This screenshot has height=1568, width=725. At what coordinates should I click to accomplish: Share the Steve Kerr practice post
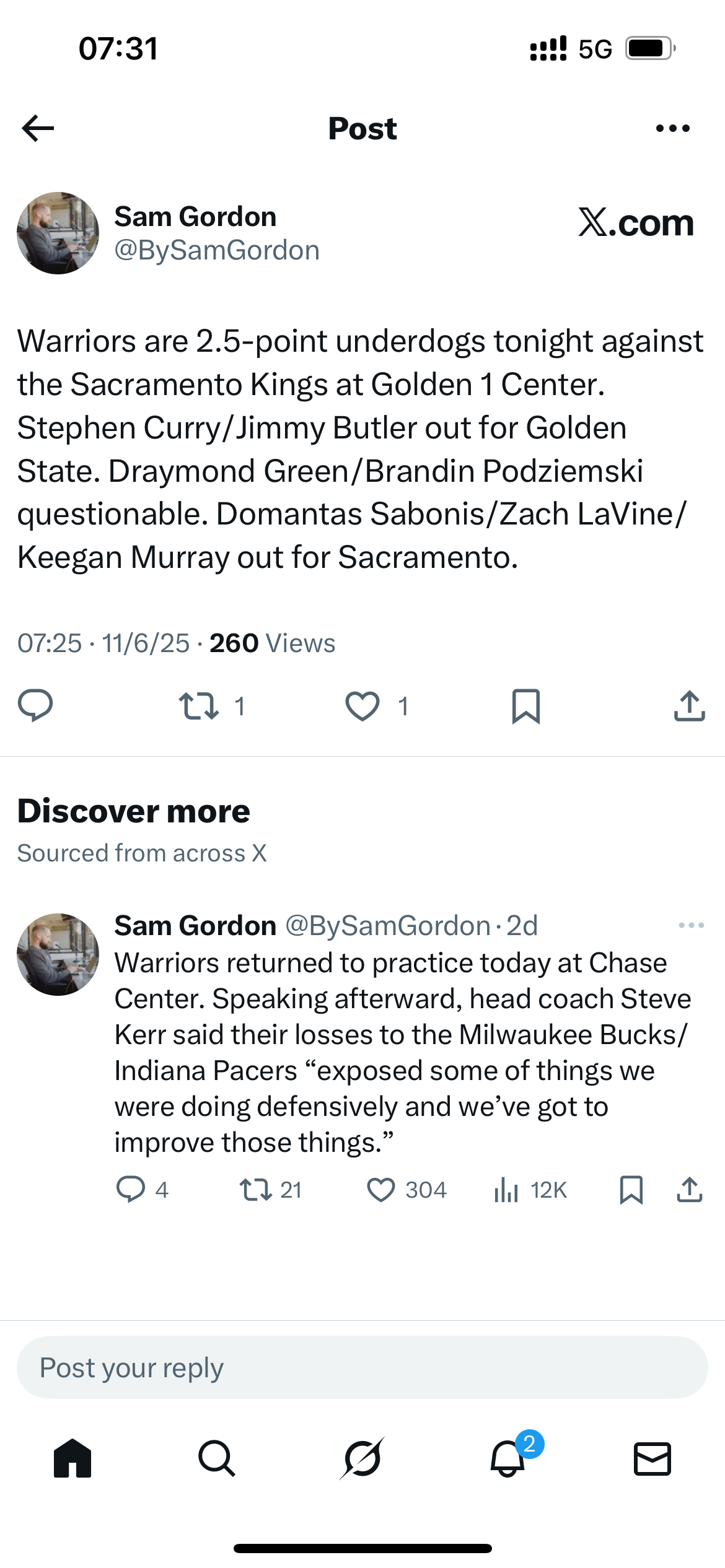coord(689,1190)
